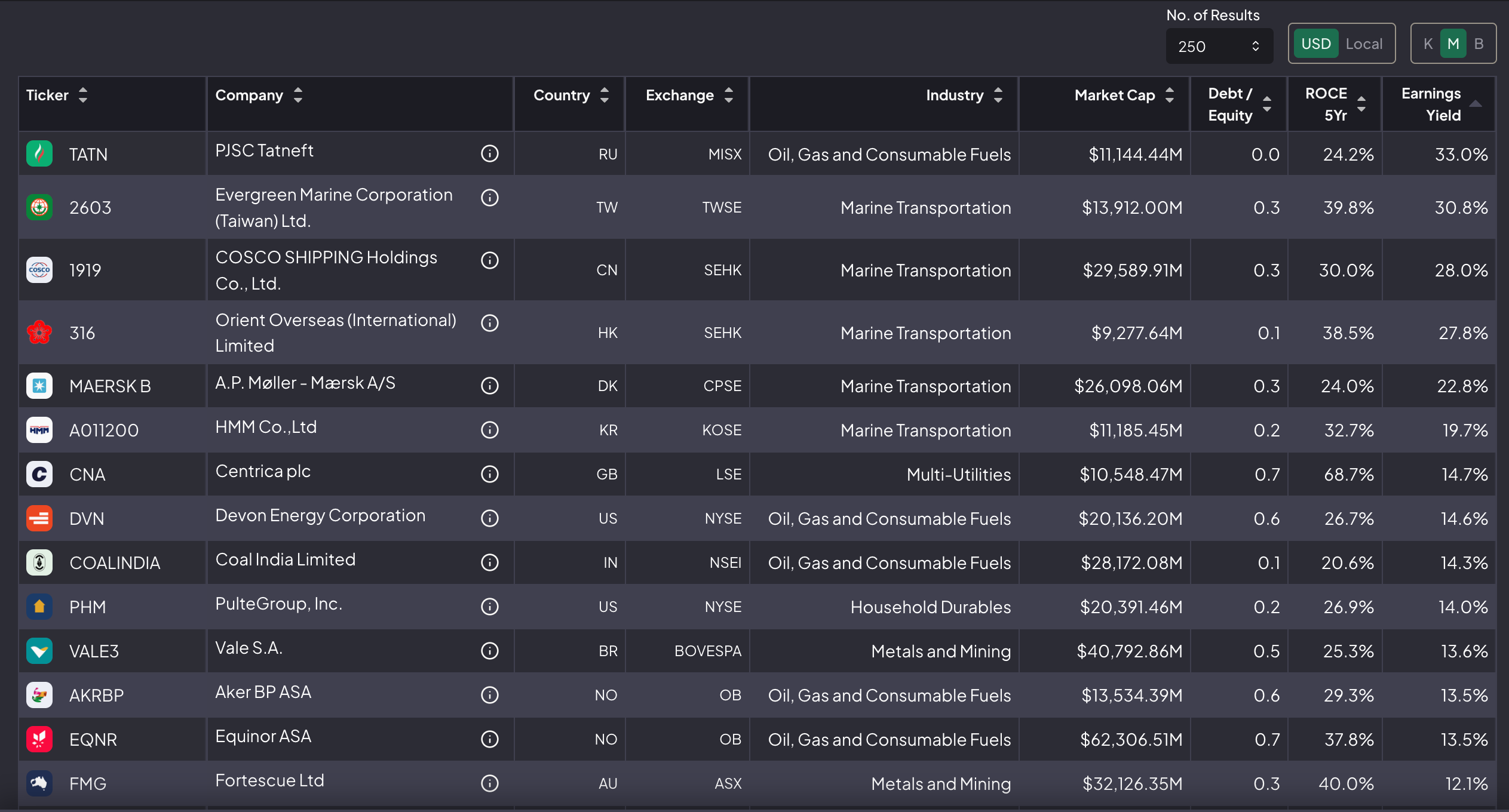
Task: Click the MAERSK B star logo
Action: coord(39,386)
